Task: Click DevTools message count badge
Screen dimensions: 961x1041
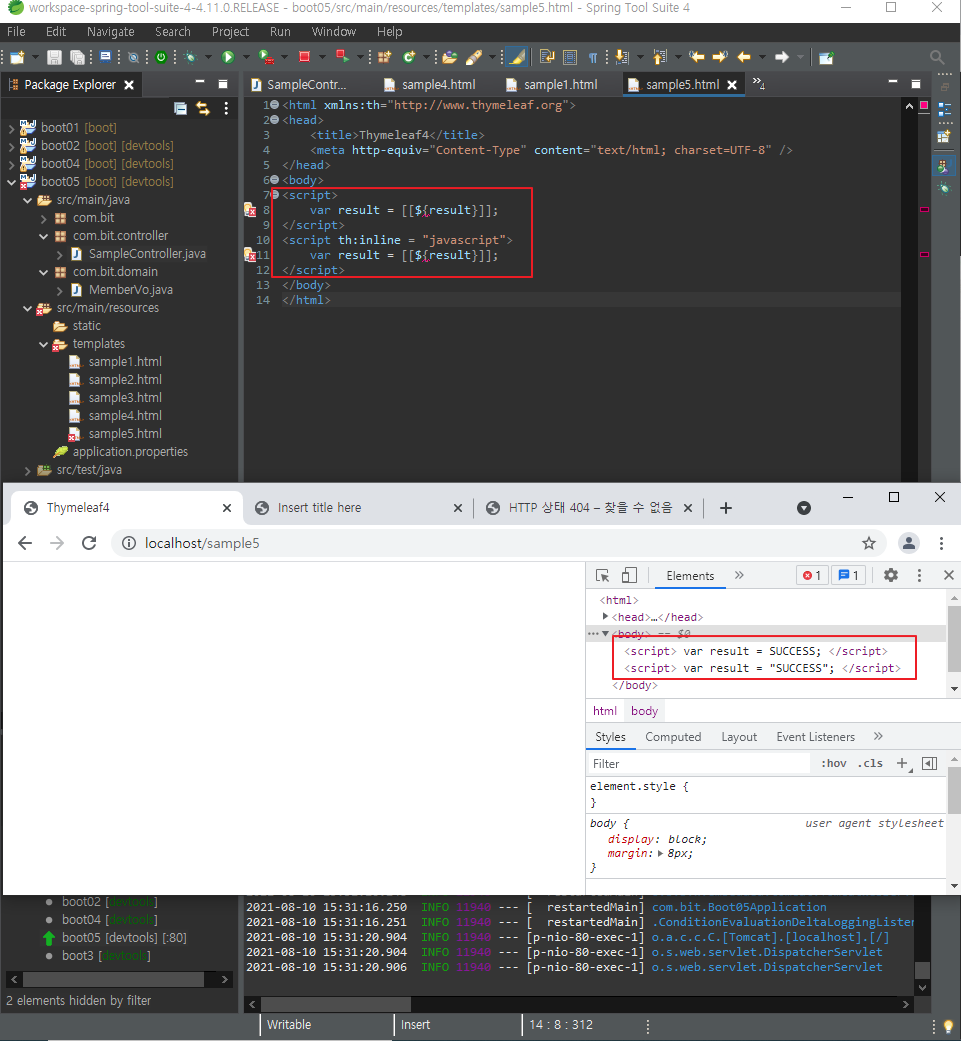Action: click(849, 576)
